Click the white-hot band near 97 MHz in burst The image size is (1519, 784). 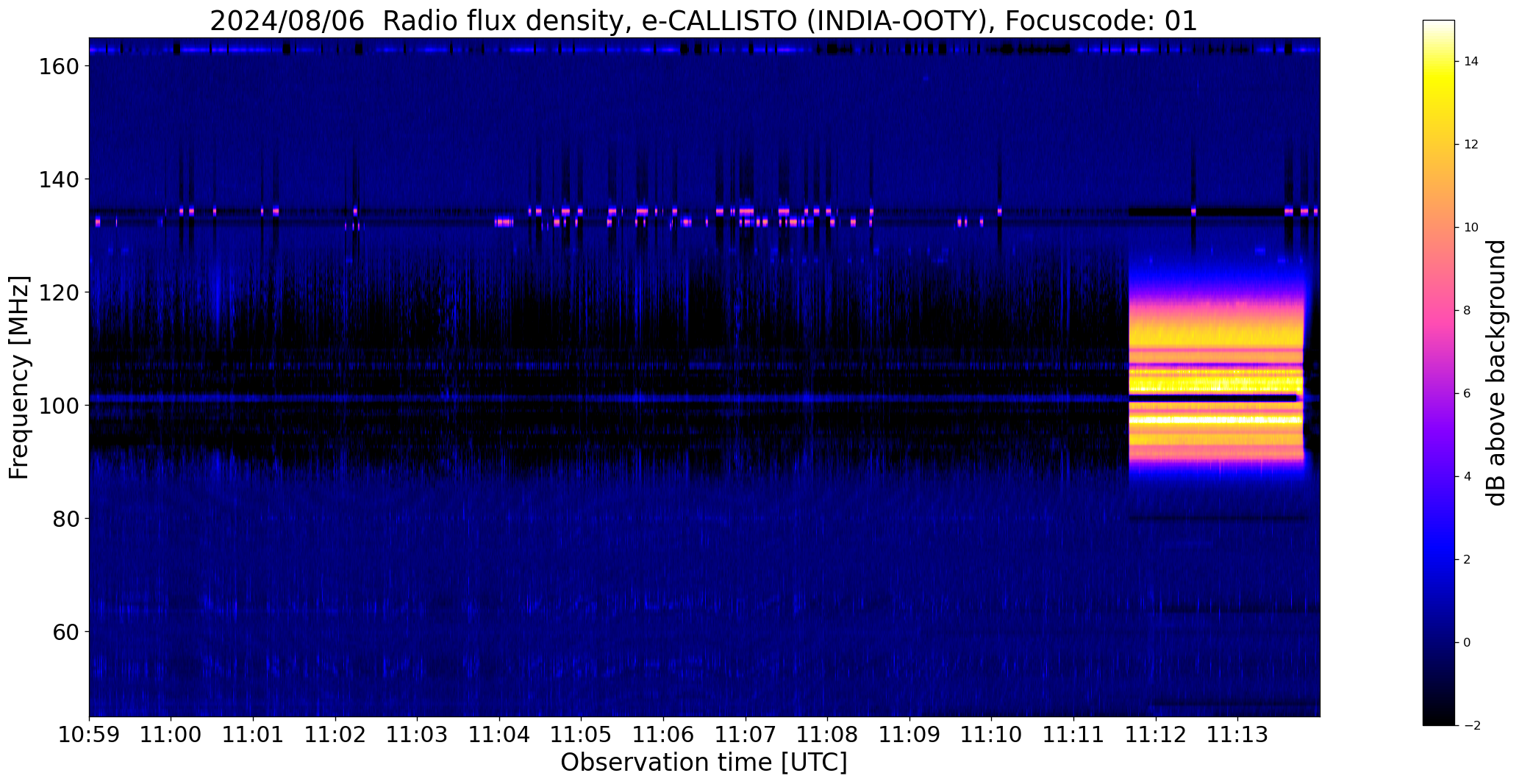[1216, 420]
